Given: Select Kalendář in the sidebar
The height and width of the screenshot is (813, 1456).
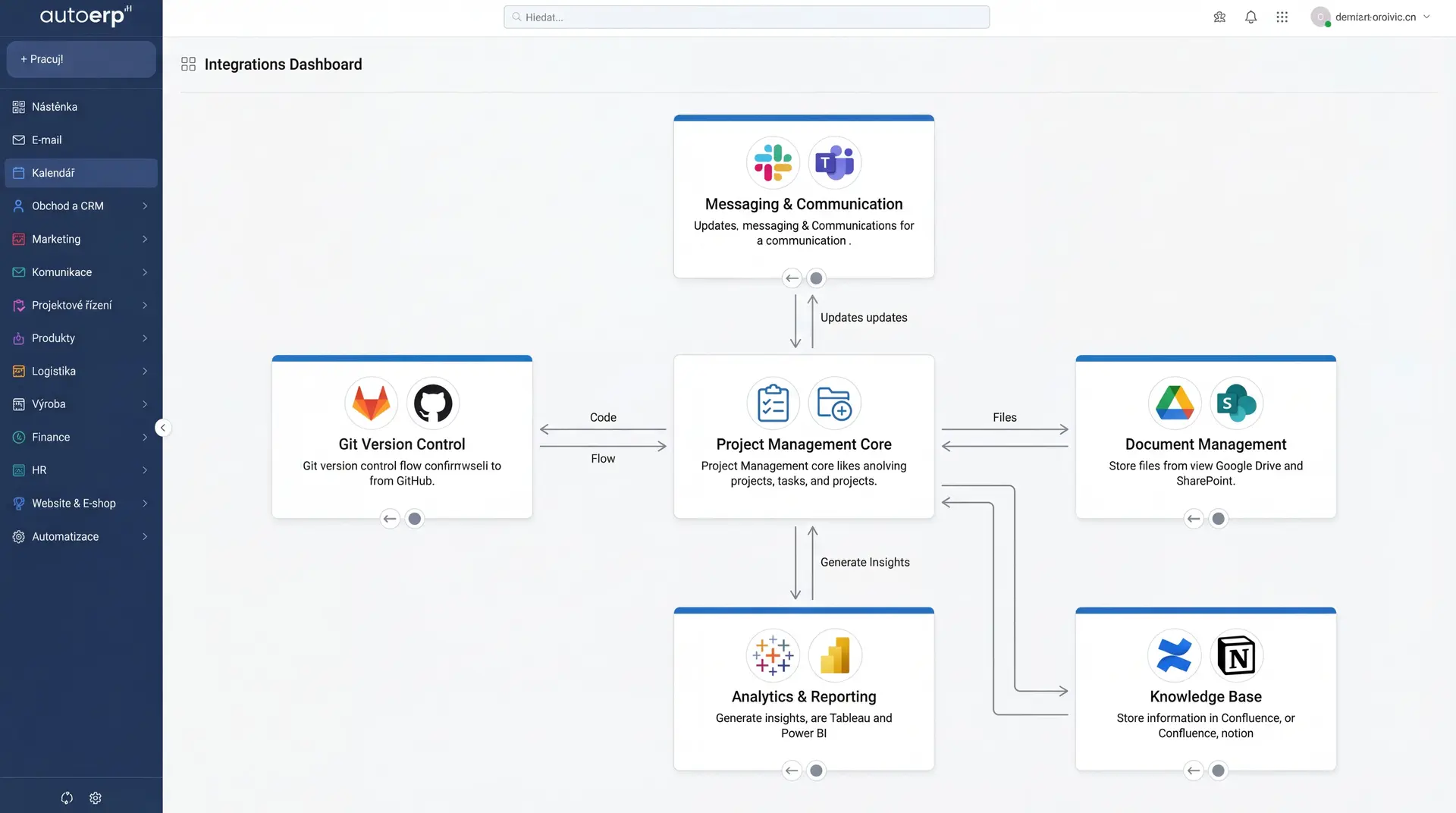Looking at the screenshot, I should tap(81, 173).
